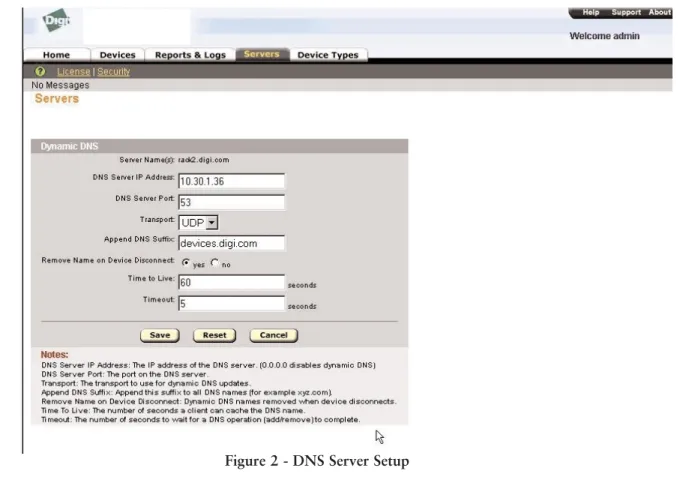The image size is (683, 477).
Task: Open the Device Types tab
Action: pos(328,55)
